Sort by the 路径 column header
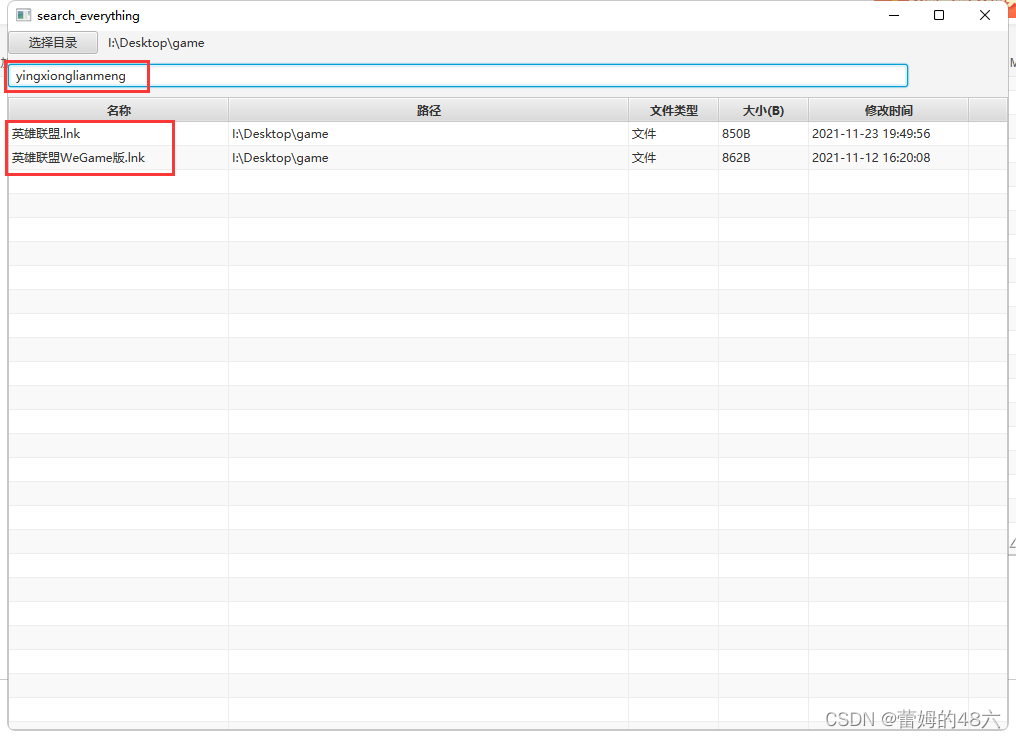The width and height of the screenshot is (1016, 738). pos(428,110)
